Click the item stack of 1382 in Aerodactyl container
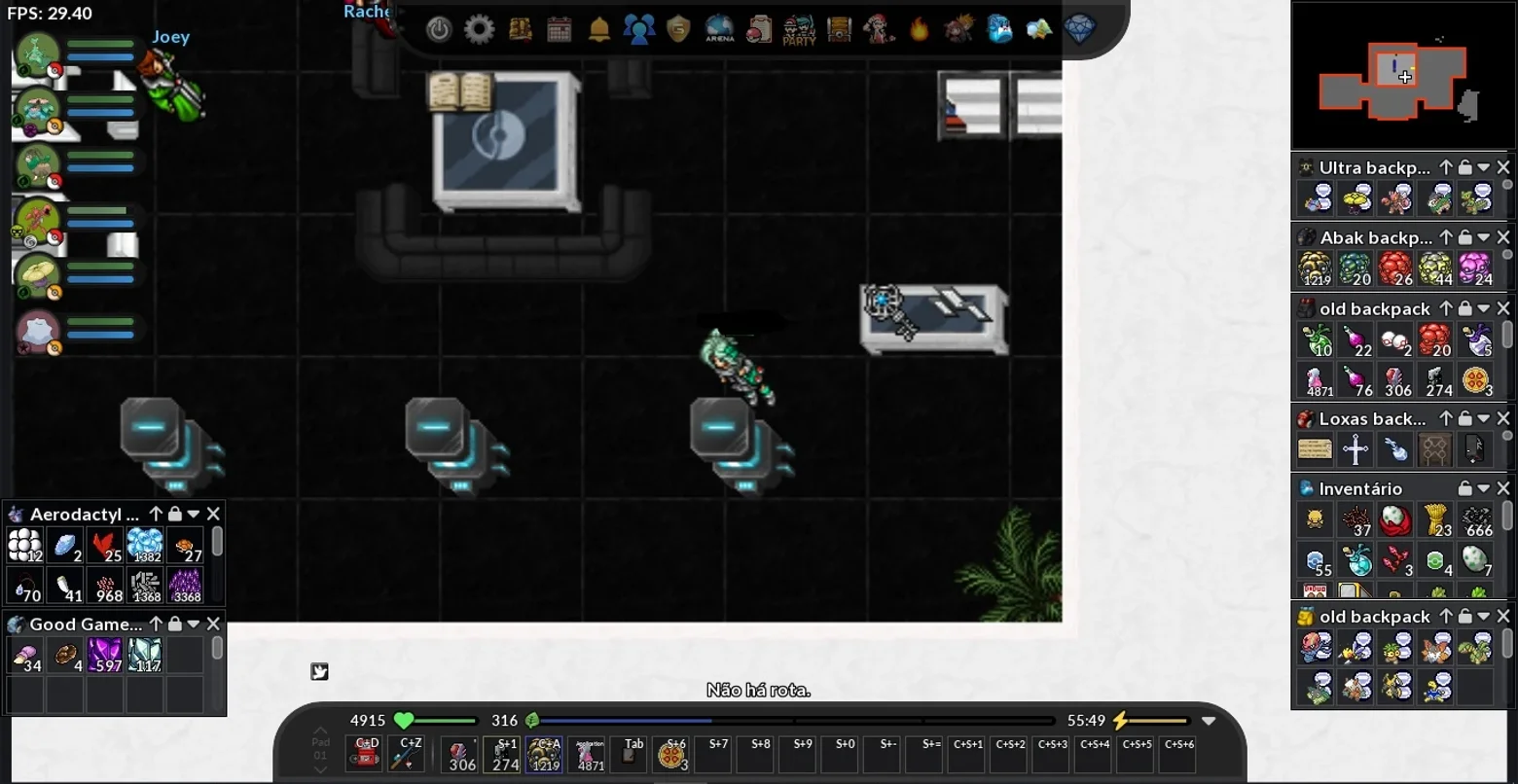This screenshot has height=784, width=1518. tap(145, 546)
